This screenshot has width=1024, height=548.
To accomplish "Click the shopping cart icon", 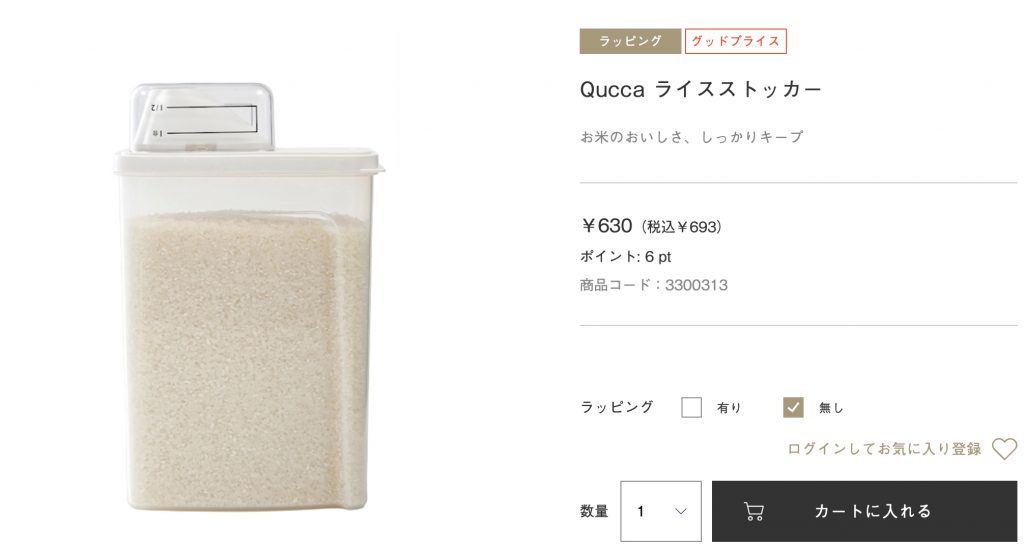I will 754,511.
